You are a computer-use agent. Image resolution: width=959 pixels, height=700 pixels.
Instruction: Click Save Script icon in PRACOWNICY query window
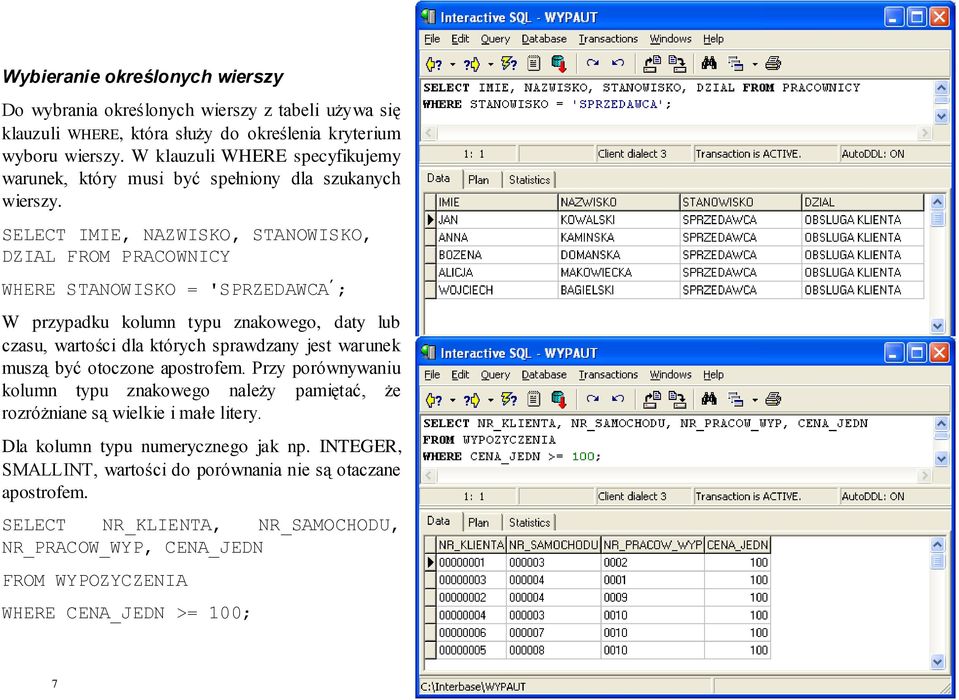point(677,64)
